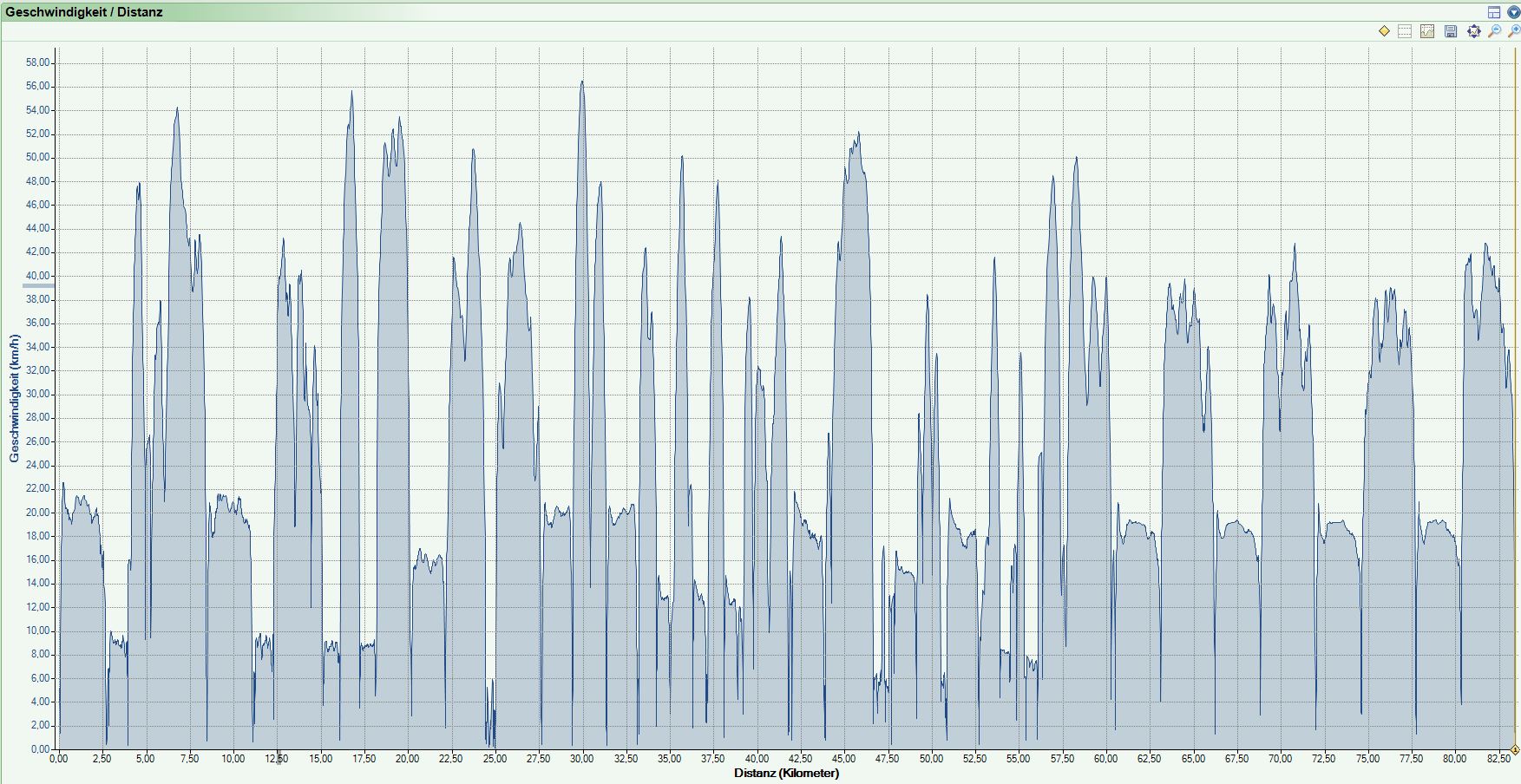Select the vertical 'Geschwindigkeit (km/h)' axis label
The image size is (1521, 784).
tap(15, 398)
